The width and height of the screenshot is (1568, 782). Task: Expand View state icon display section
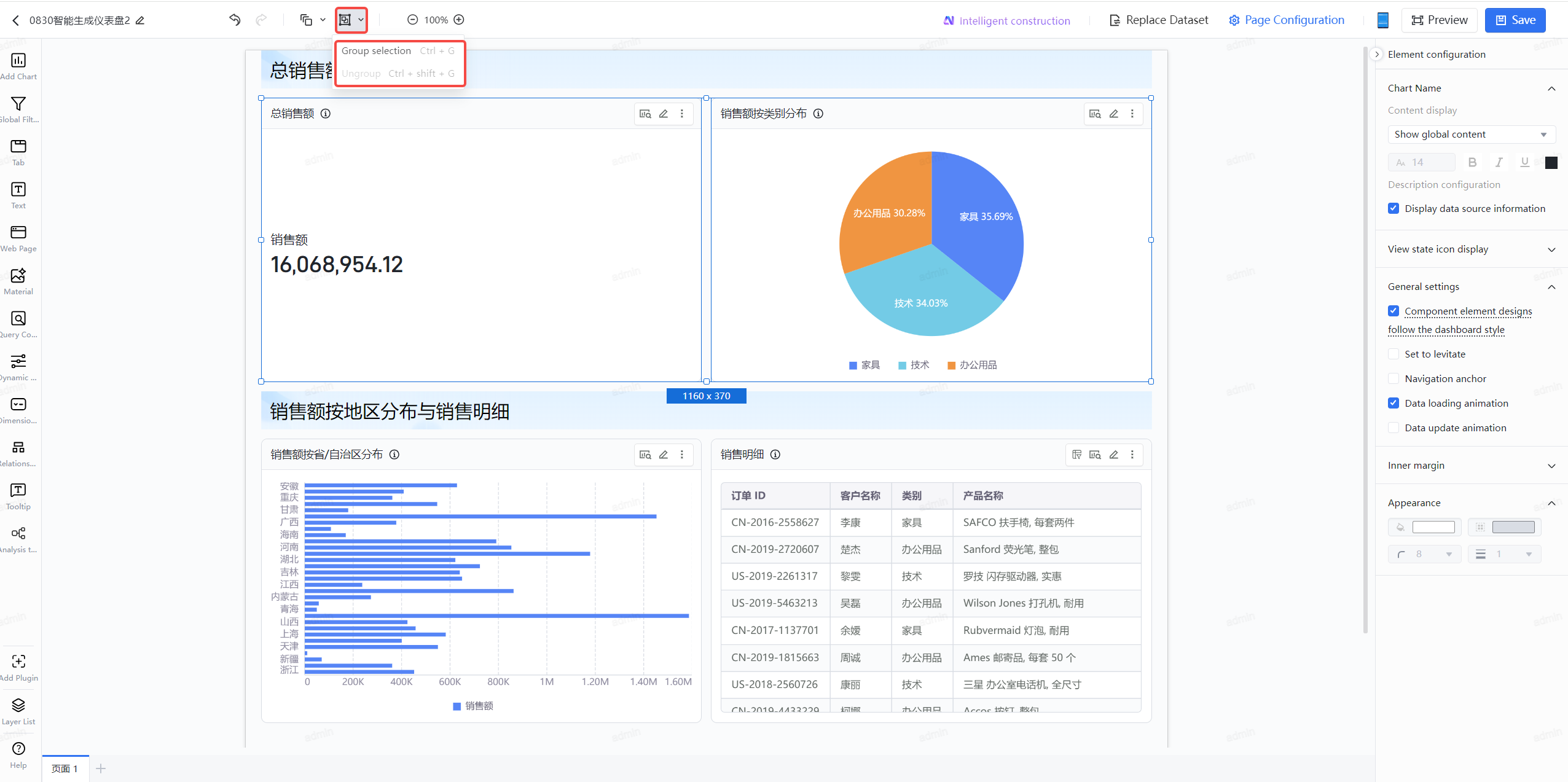1551,249
